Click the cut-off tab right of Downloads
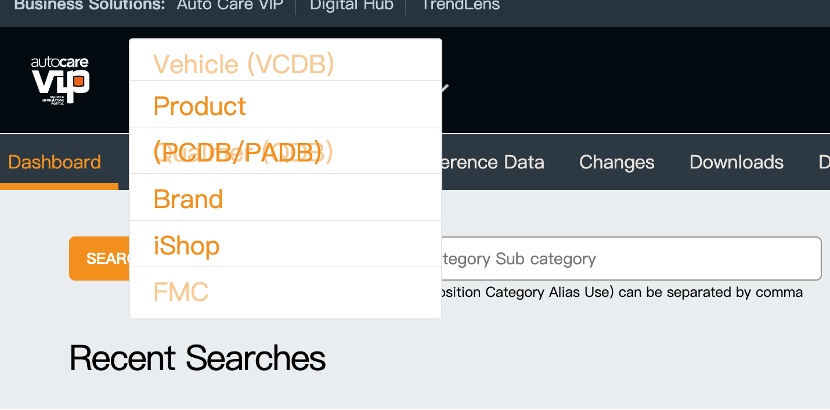 [x=822, y=162]
